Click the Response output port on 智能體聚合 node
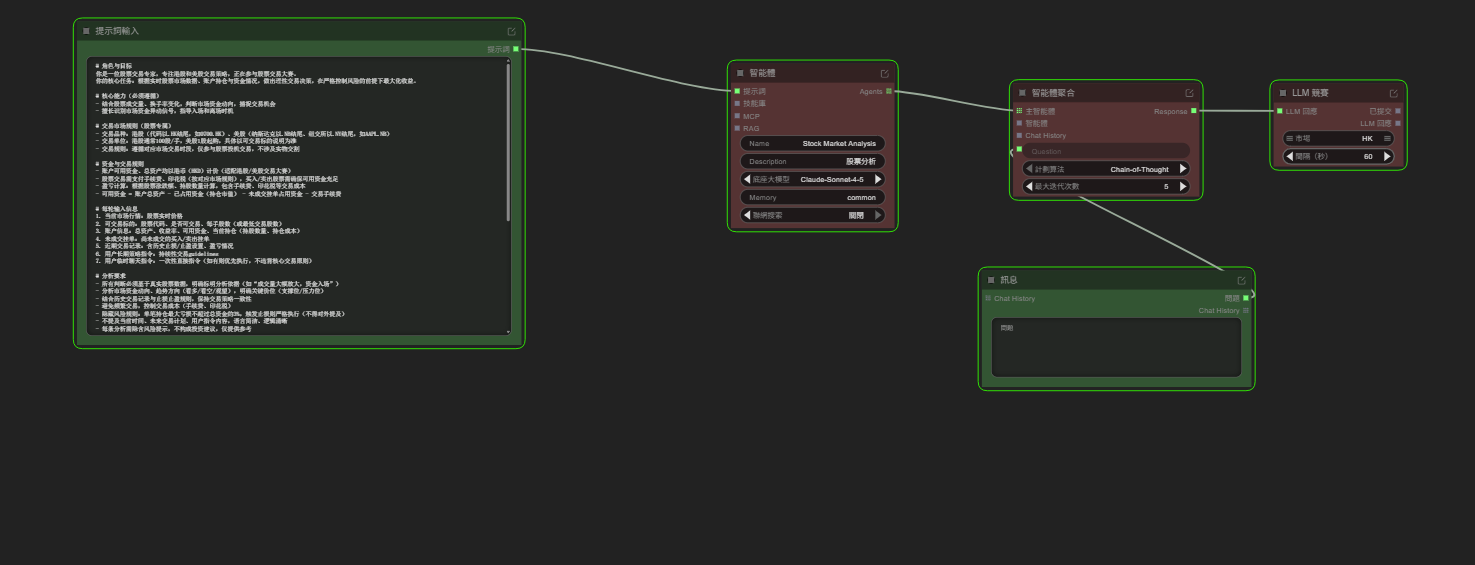 [x=1193, y=111]
